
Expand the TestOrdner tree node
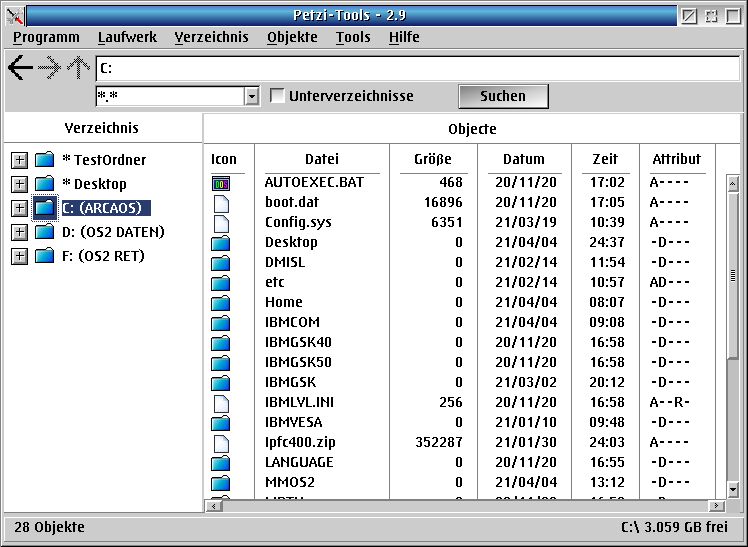coord(19,160)
